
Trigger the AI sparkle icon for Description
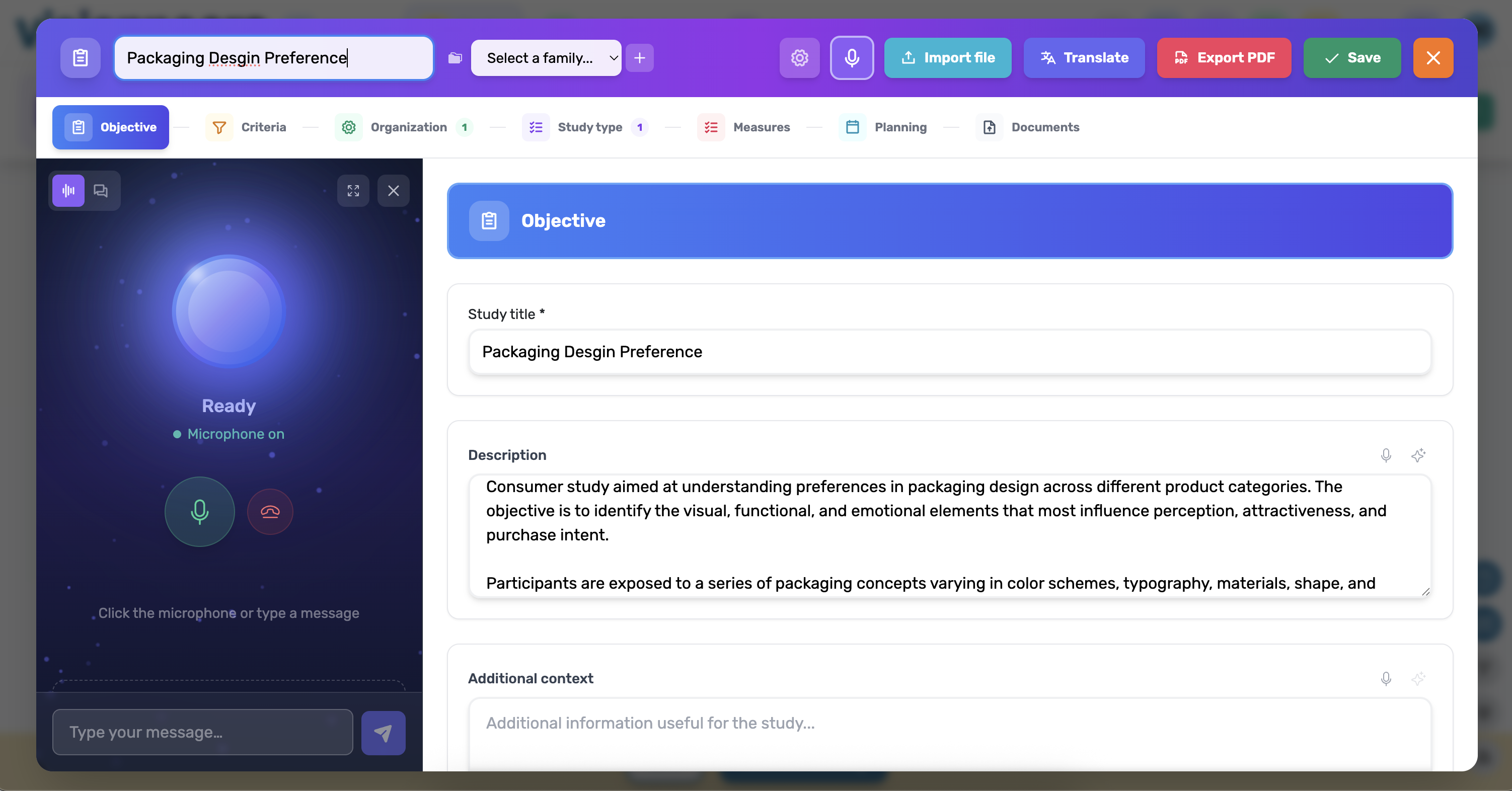pos(1419,455)
